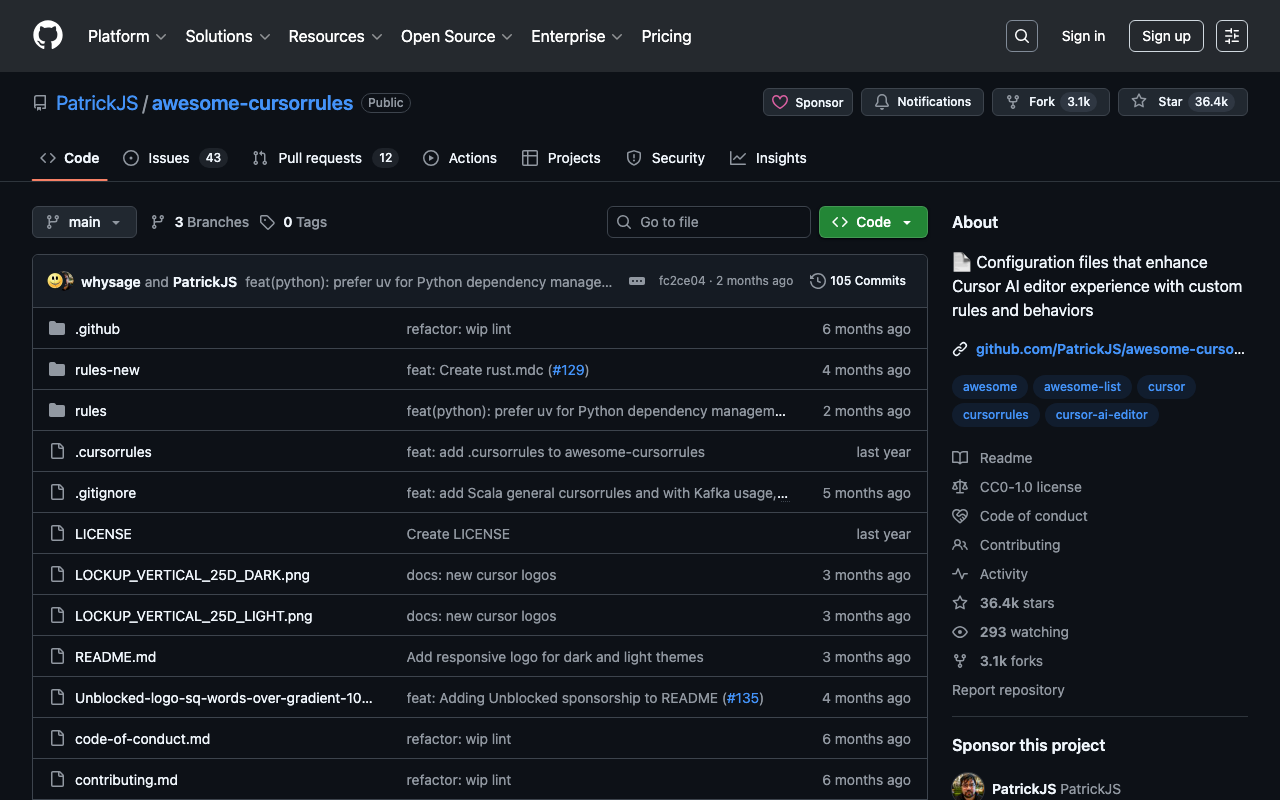This screenshot has width=1280, height=800.
Task: Click the ellipsis to expand commit message
Action: point(637,281)
